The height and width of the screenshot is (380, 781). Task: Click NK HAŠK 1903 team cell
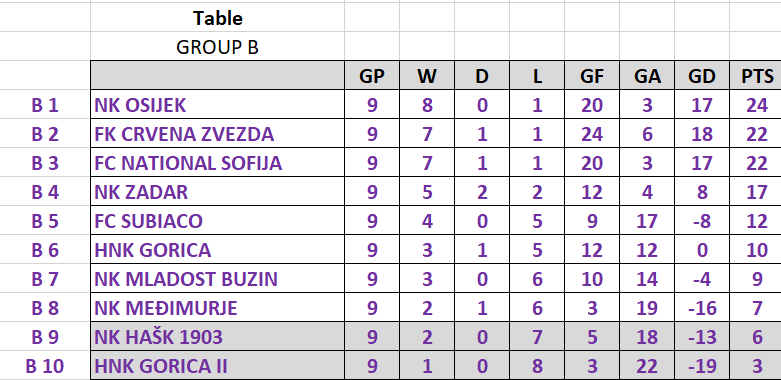coord(217,337)
